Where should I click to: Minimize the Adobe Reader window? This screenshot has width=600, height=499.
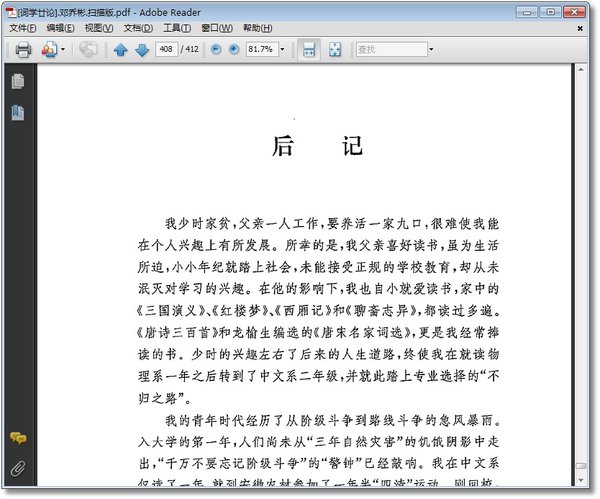(527, 12)
